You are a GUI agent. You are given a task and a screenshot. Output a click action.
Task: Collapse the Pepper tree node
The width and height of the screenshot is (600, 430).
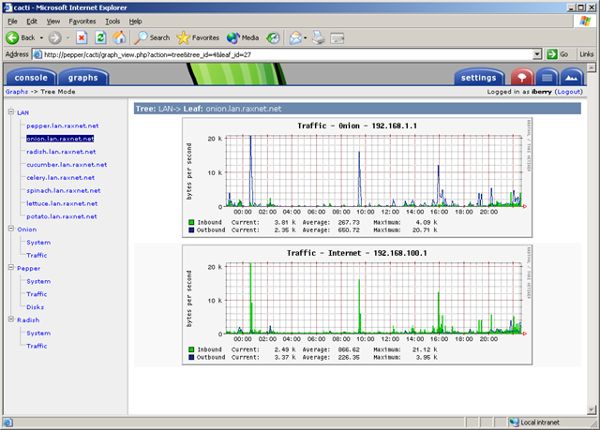[x=11, y=267]
